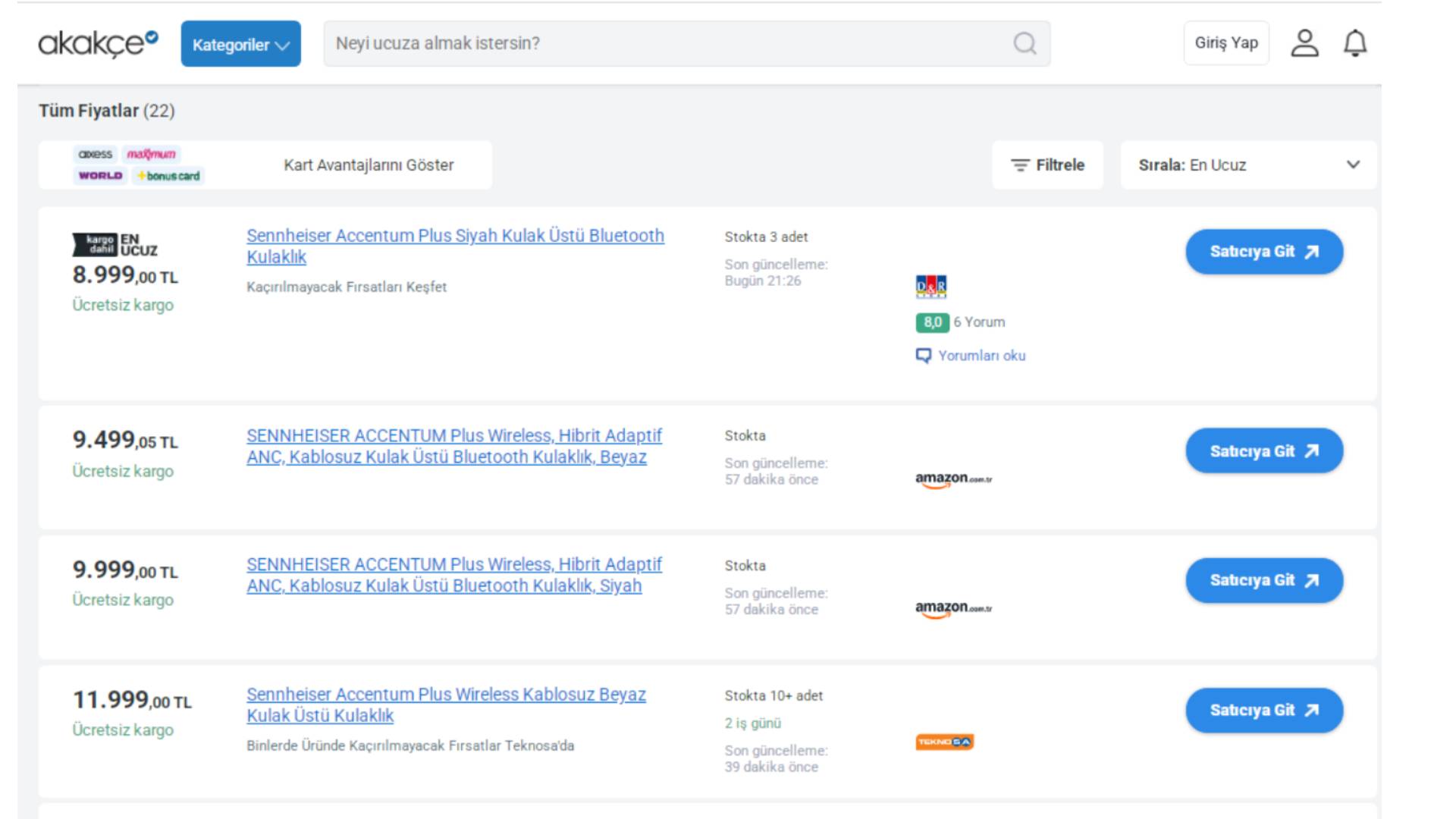Click the D&R store logo

click(x=930, y=287)
